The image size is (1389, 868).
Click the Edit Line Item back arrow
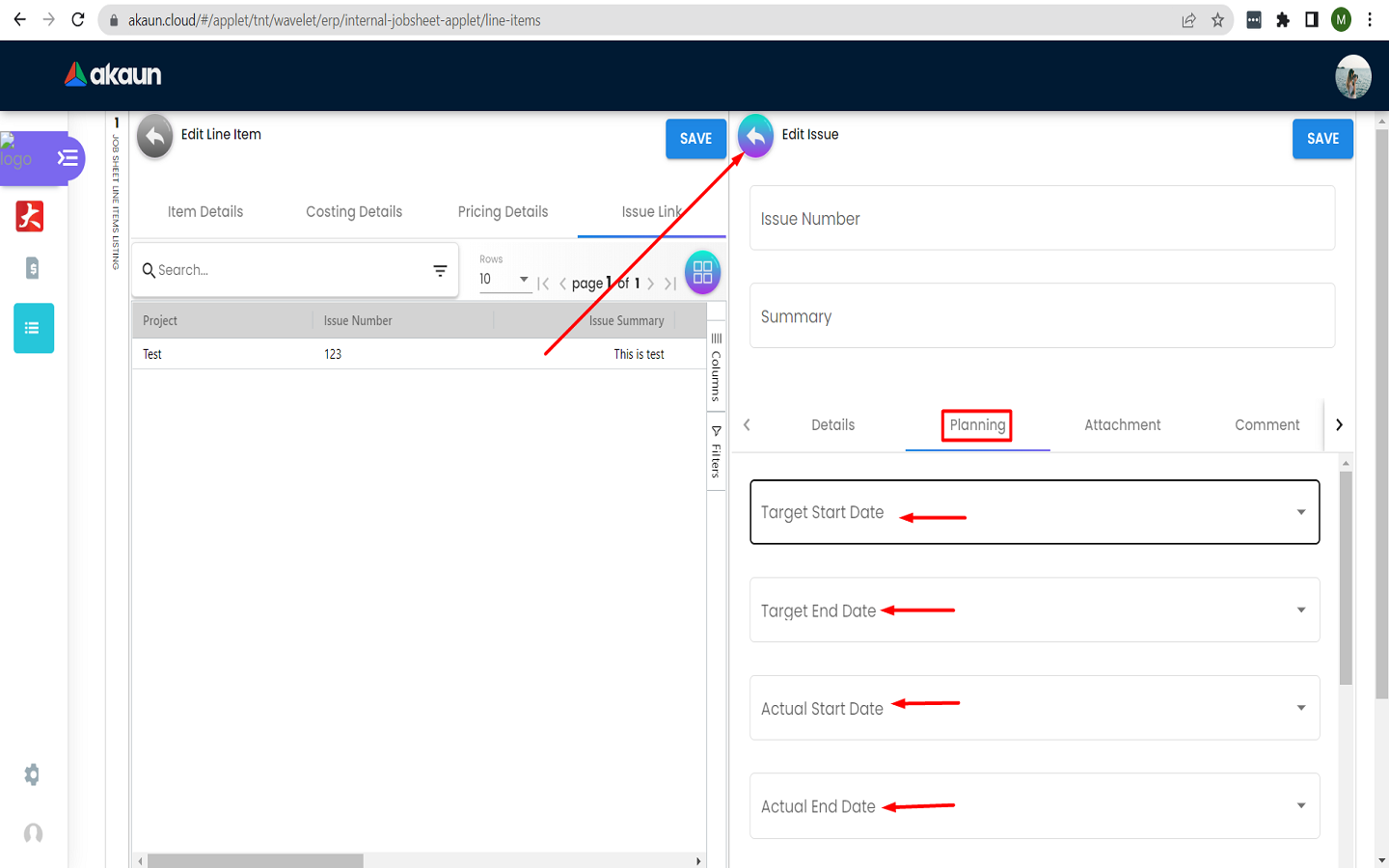tap(154, 137)
